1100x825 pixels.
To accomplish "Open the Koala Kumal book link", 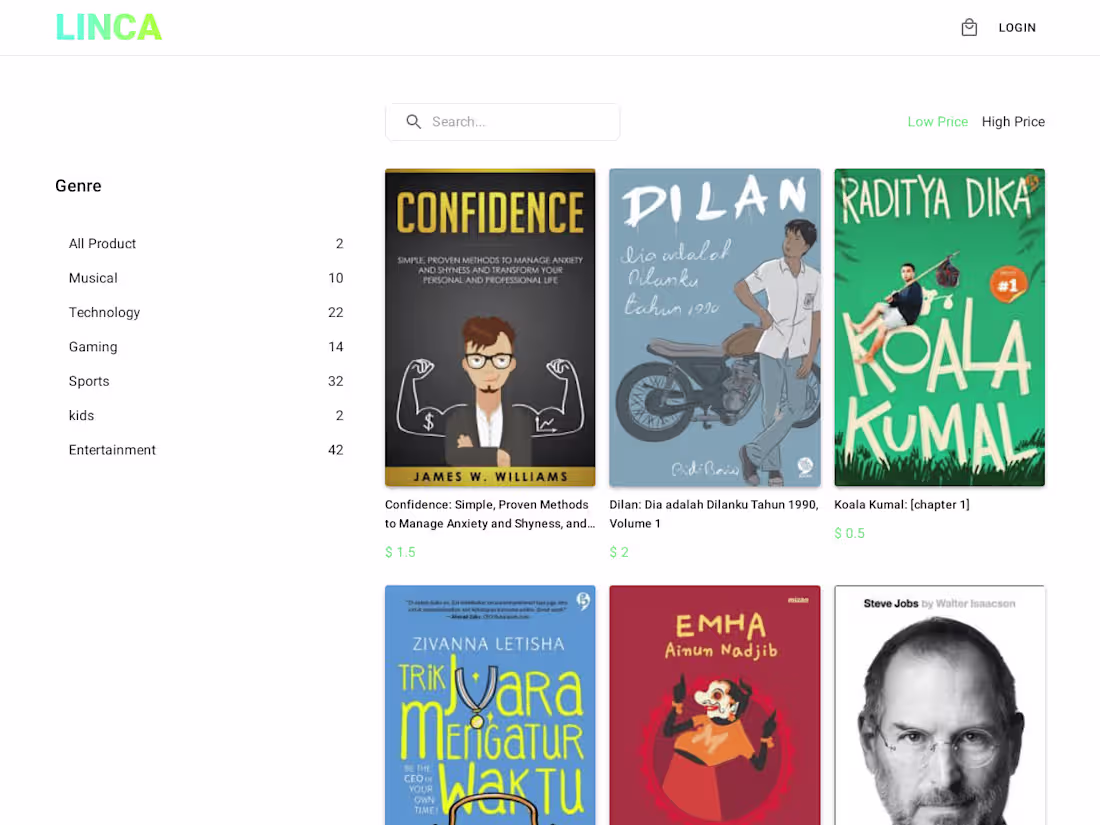I will (939, 327).
